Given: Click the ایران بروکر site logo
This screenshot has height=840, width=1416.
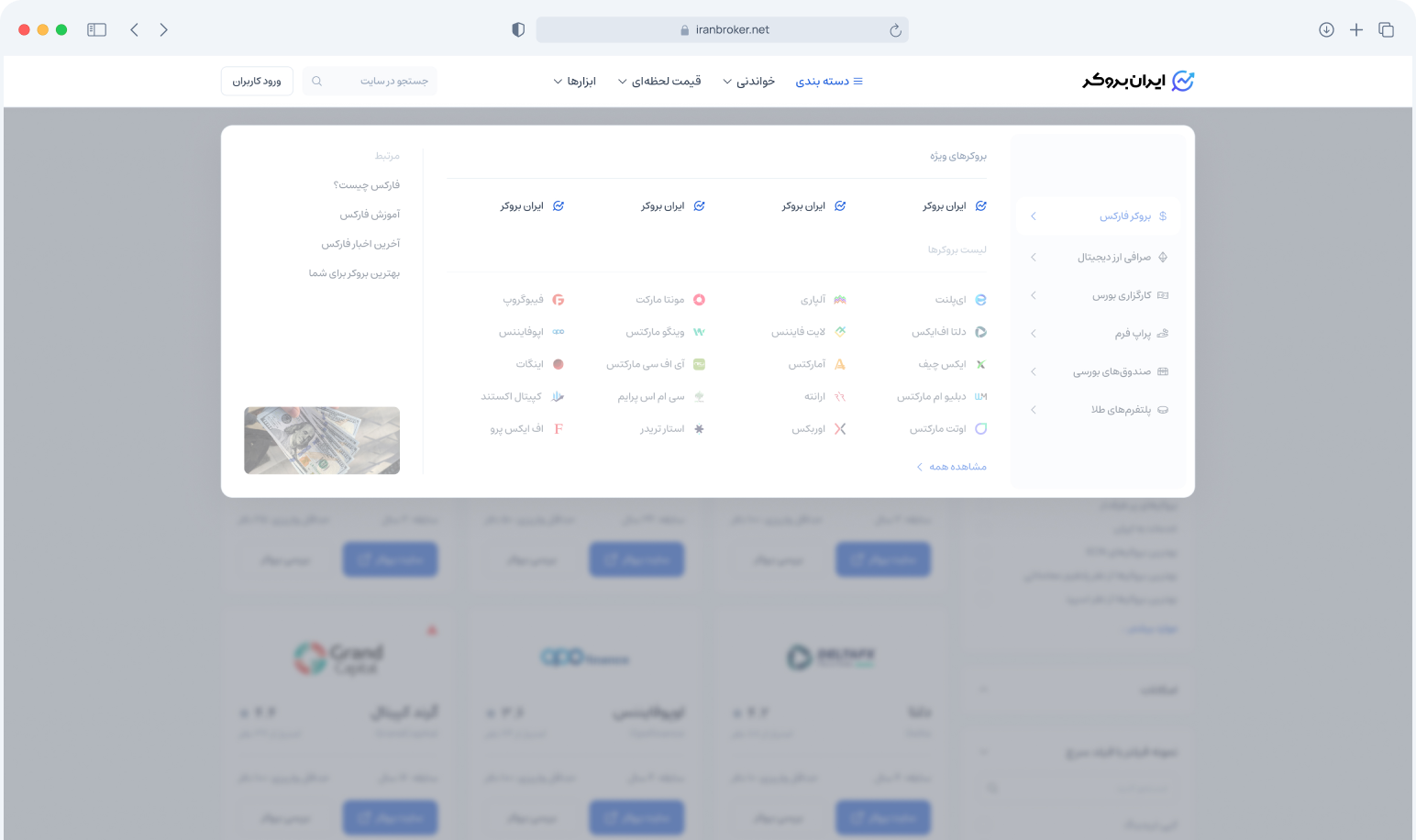Looking at the screenshot, I should (1138, 81).
